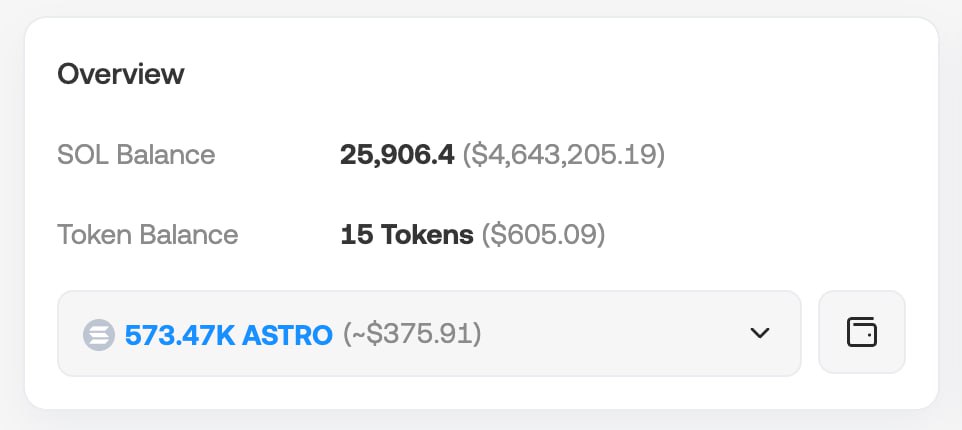The image size is (962, 430).
Task: Click the Overview heading
Action: click(121, 74)
